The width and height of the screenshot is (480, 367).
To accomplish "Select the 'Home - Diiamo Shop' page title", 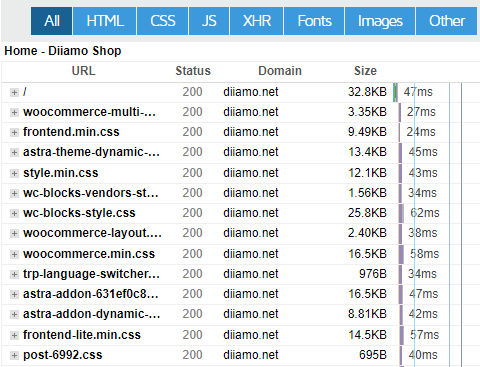I will pos(63,51).
